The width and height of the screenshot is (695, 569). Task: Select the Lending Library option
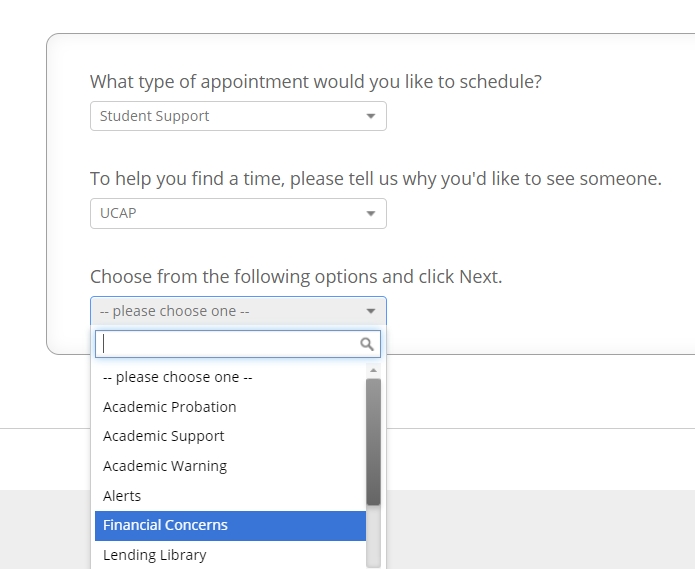tap(155, 555)
